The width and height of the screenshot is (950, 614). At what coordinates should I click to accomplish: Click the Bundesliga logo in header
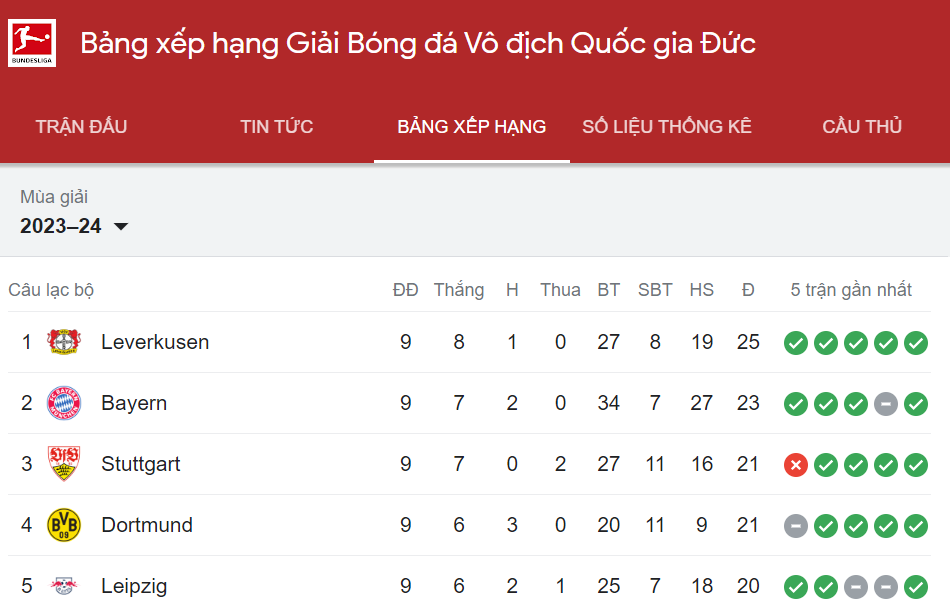pos(32,43)
